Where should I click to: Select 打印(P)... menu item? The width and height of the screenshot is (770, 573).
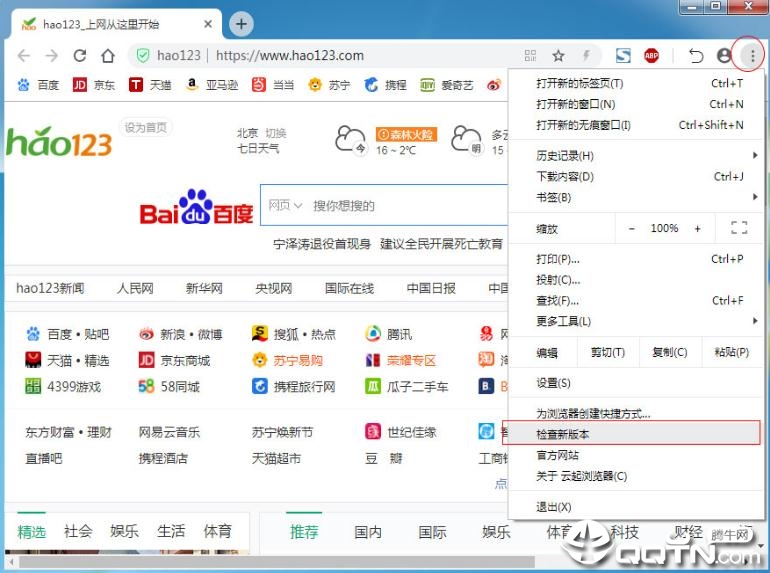tap(637, 259)
